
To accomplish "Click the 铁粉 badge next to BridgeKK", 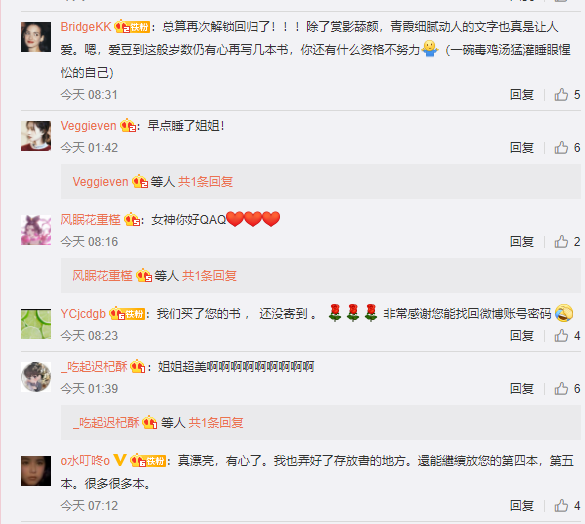I will tap(132, 27).
